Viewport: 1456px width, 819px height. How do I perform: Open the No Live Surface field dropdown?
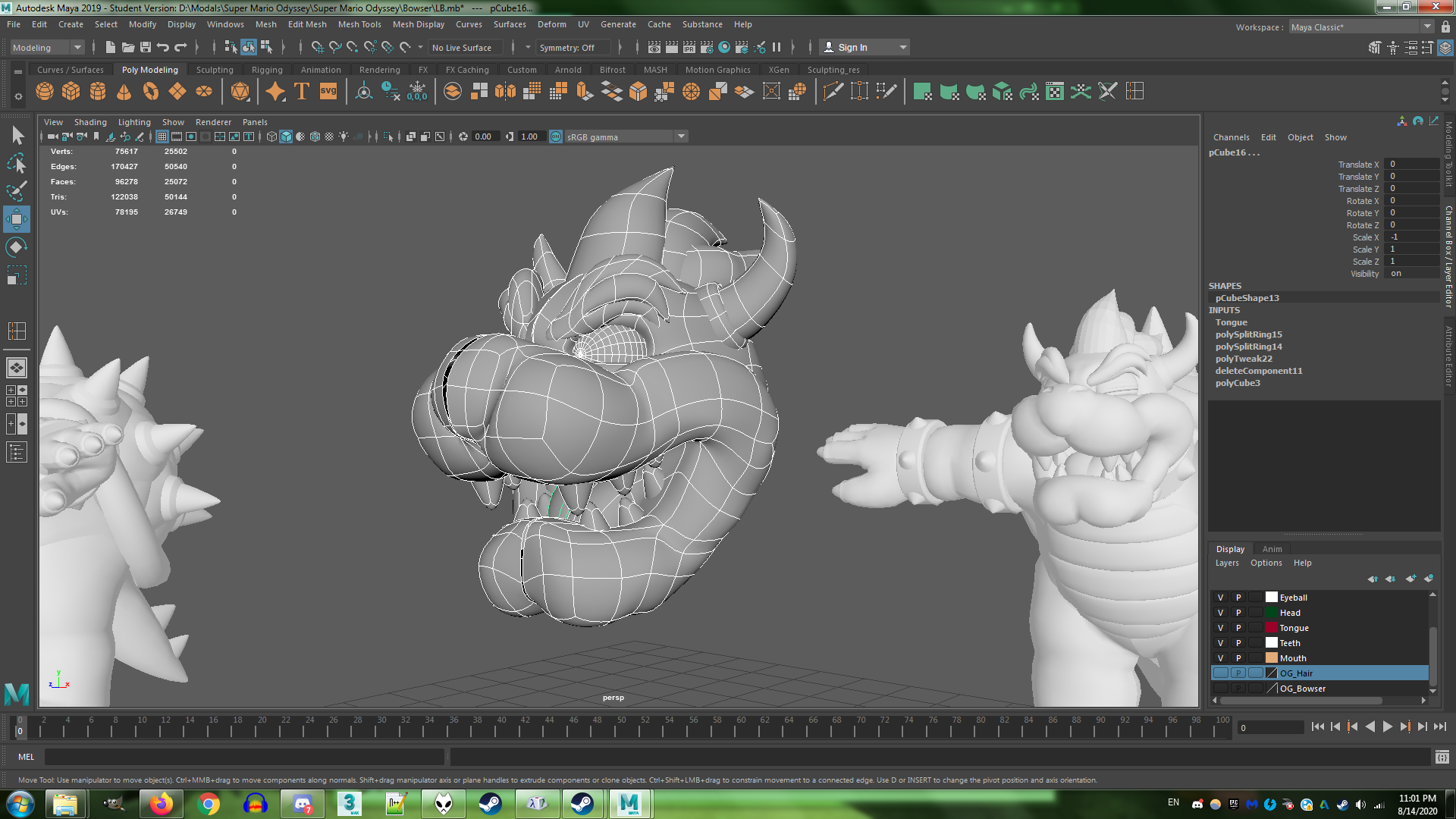(465, 47)
